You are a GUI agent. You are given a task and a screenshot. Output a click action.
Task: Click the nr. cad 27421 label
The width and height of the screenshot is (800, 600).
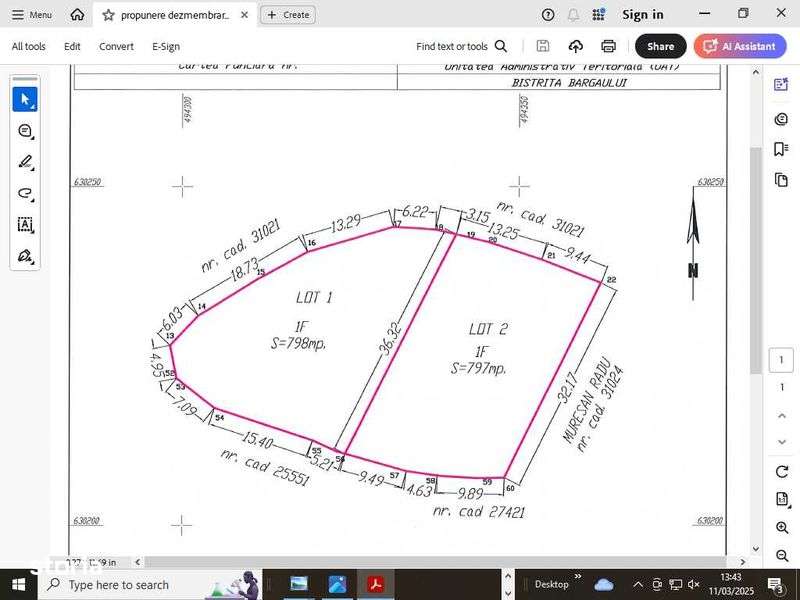[479, 511]
